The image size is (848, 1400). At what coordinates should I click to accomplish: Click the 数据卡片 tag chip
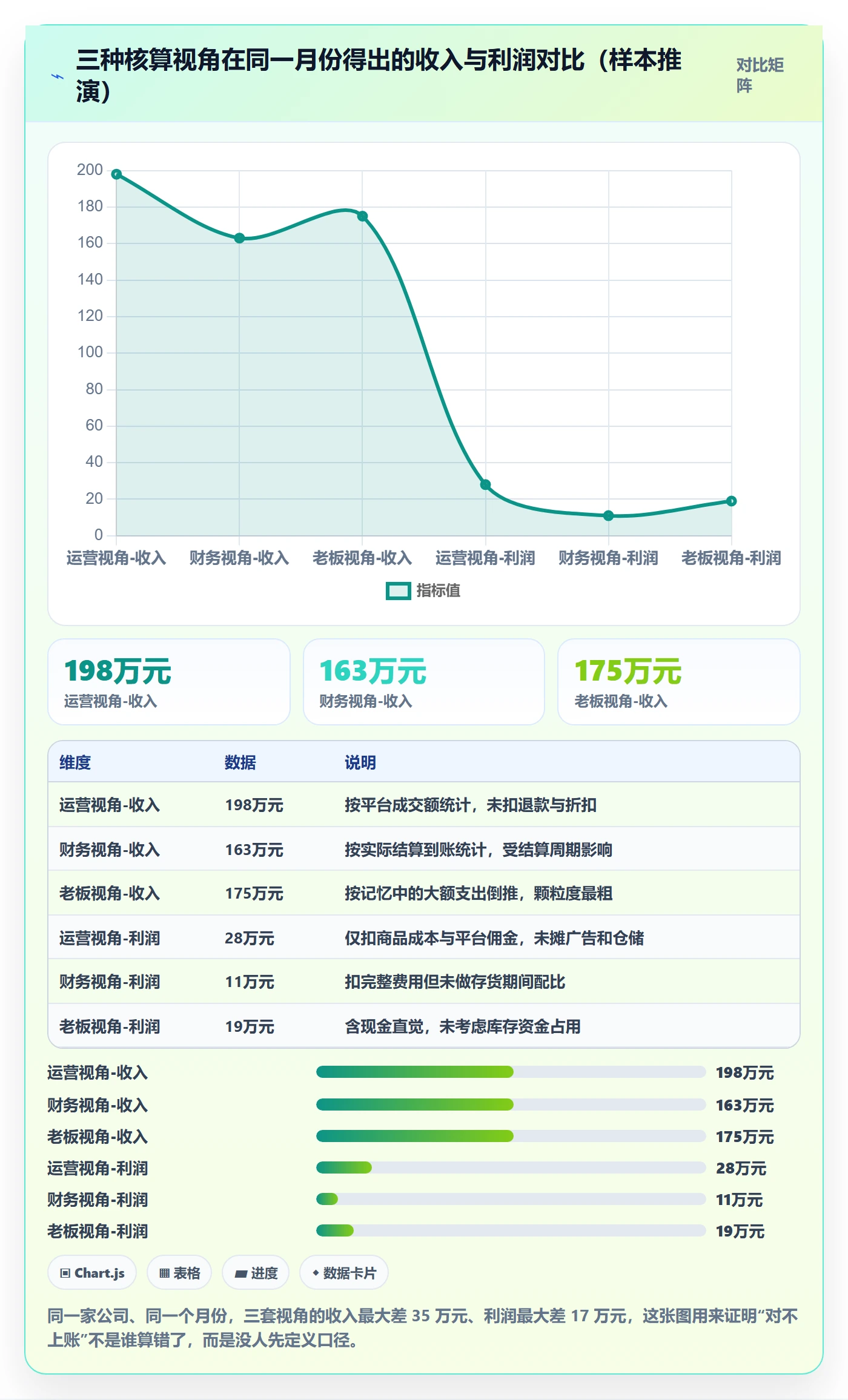[344, 1273]
